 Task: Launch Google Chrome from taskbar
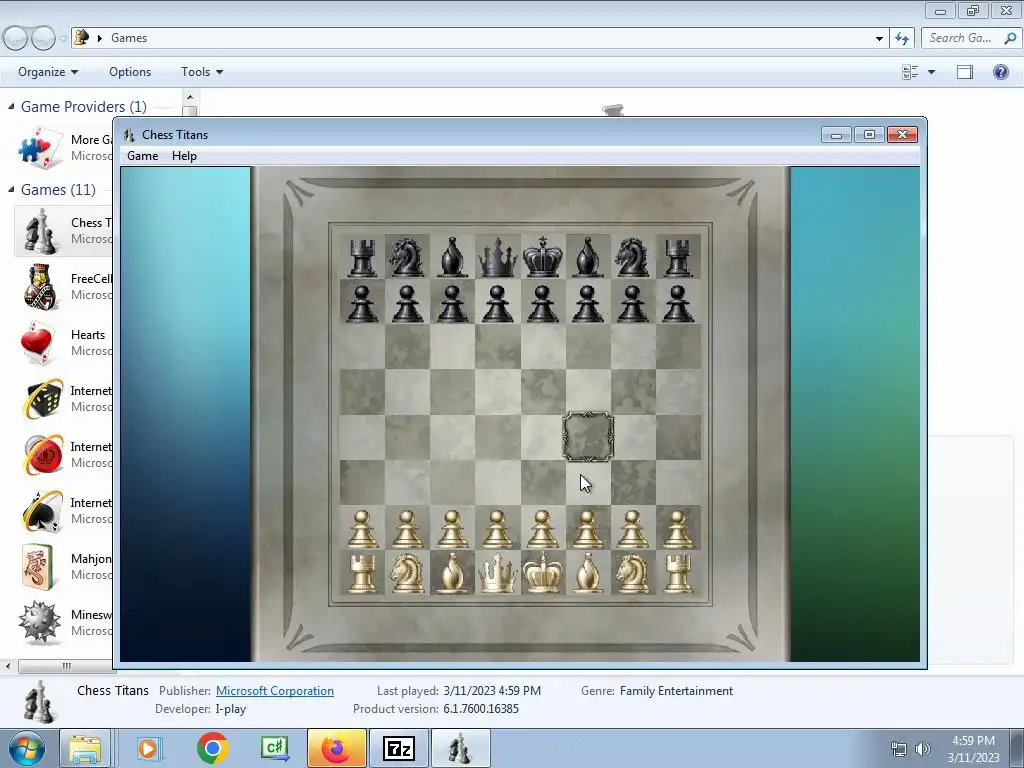[212, 748]
